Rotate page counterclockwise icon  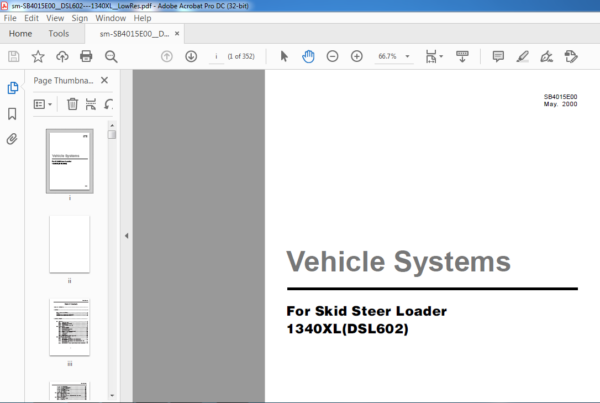(109, 104)
